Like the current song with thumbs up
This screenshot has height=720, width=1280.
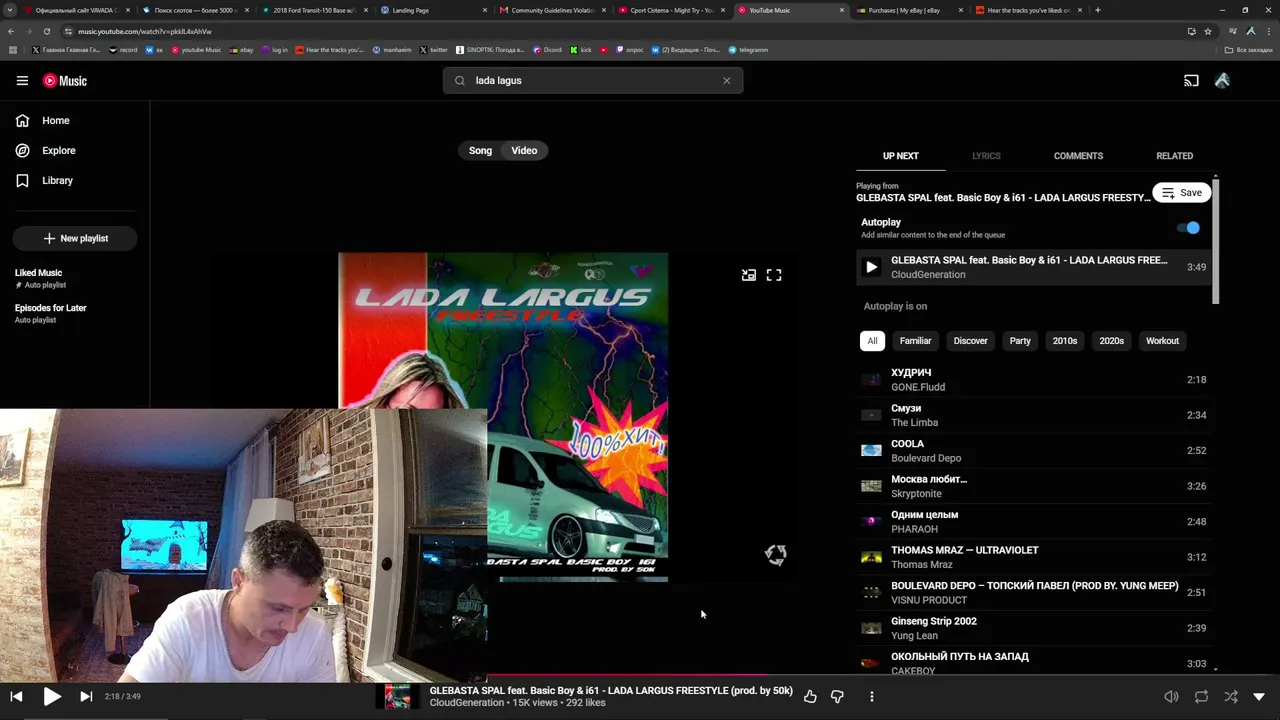pyautogui.click(x=810, y=696)
